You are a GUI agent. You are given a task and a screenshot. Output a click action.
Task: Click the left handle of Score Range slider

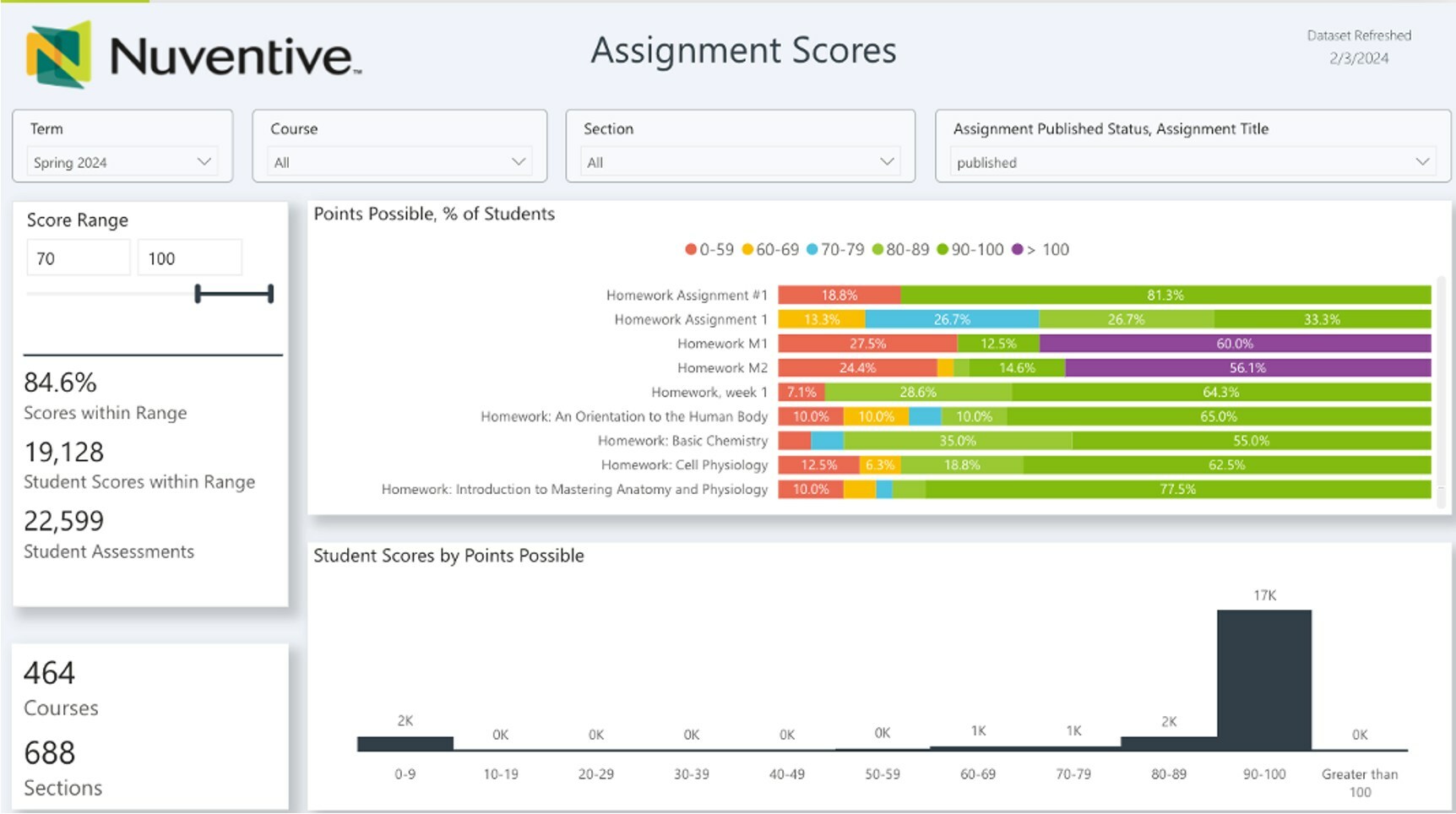pos(198,294)
